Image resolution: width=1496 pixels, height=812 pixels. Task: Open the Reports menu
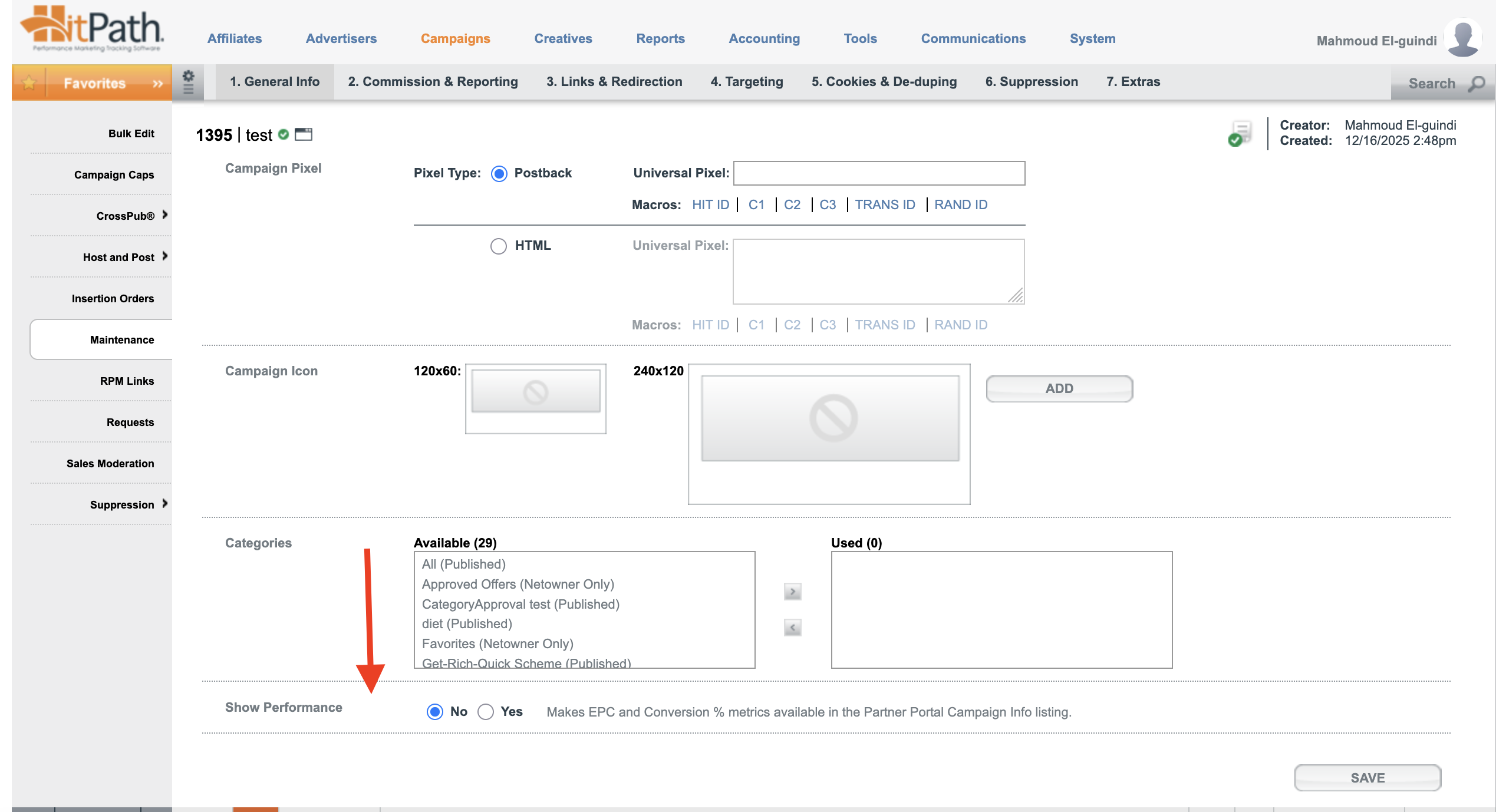pyautogui.click(x=660, y=39)
